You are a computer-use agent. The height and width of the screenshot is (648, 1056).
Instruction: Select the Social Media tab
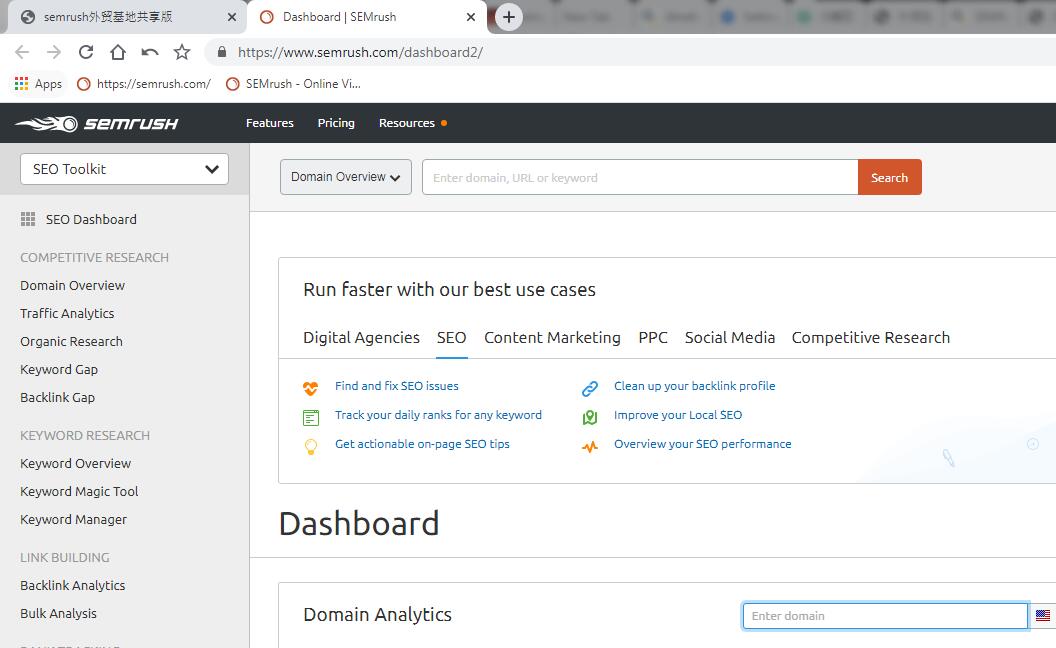[729, 337]
